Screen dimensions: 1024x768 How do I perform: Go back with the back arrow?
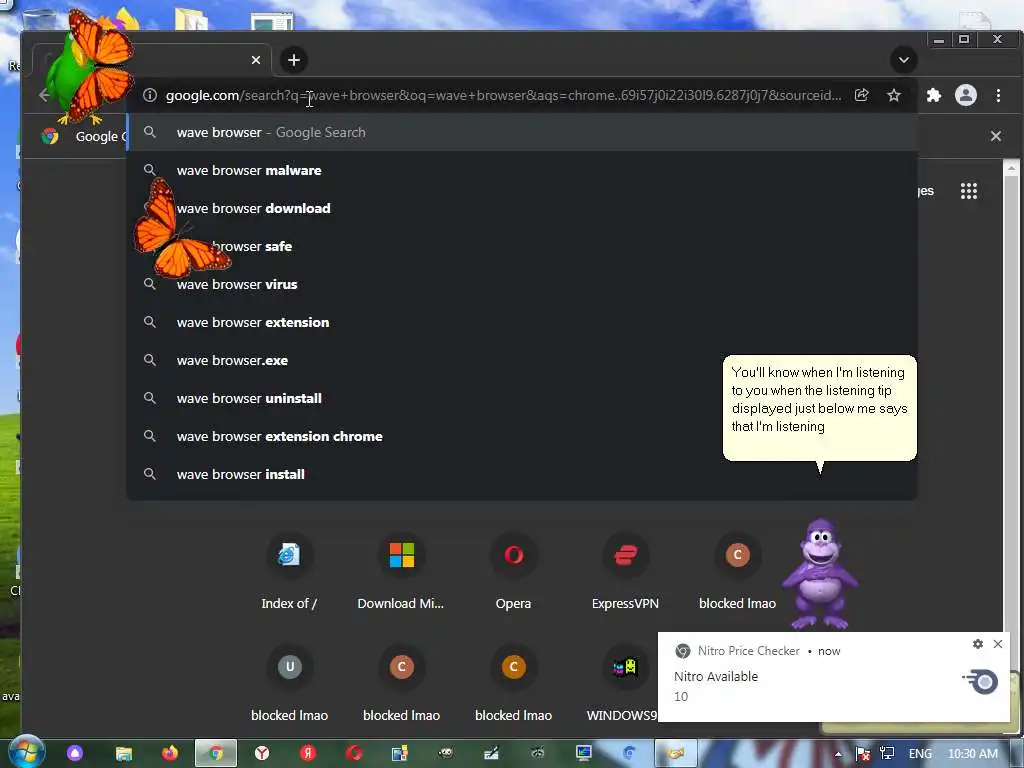click(x=44, y=95)
